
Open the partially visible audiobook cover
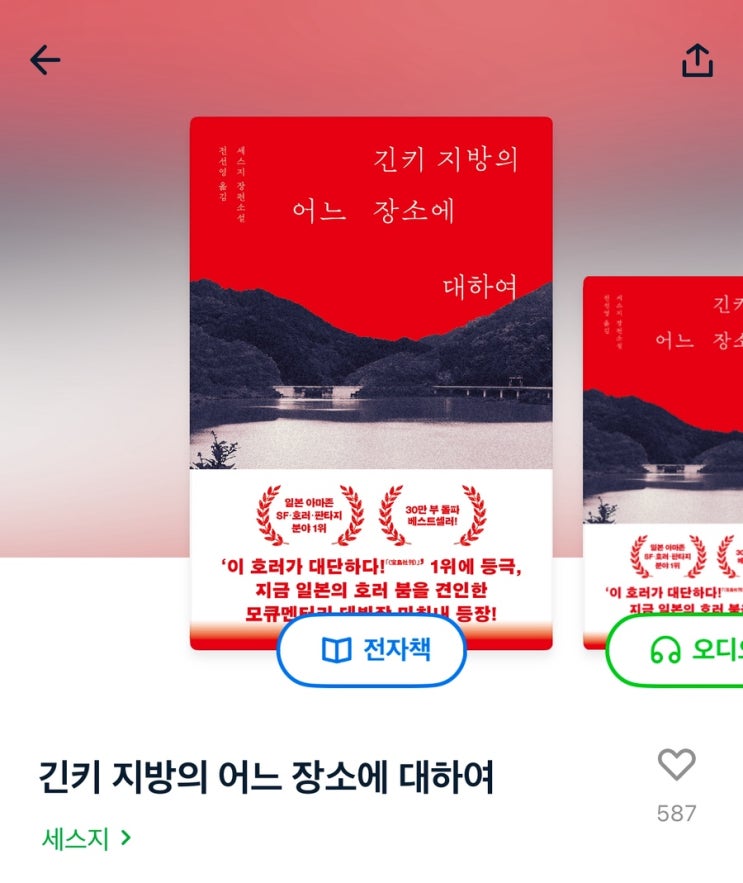(x=663, y=462)
